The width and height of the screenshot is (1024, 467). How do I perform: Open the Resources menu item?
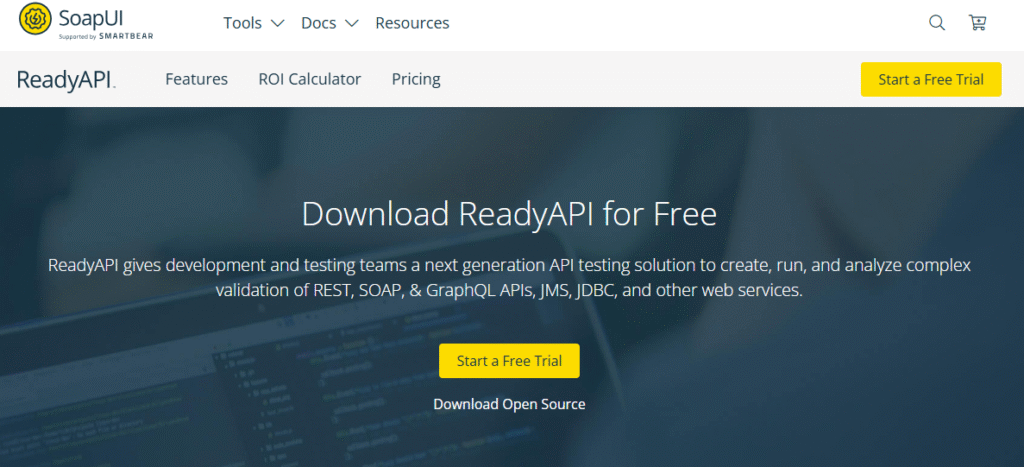click(x=412, y=23)
